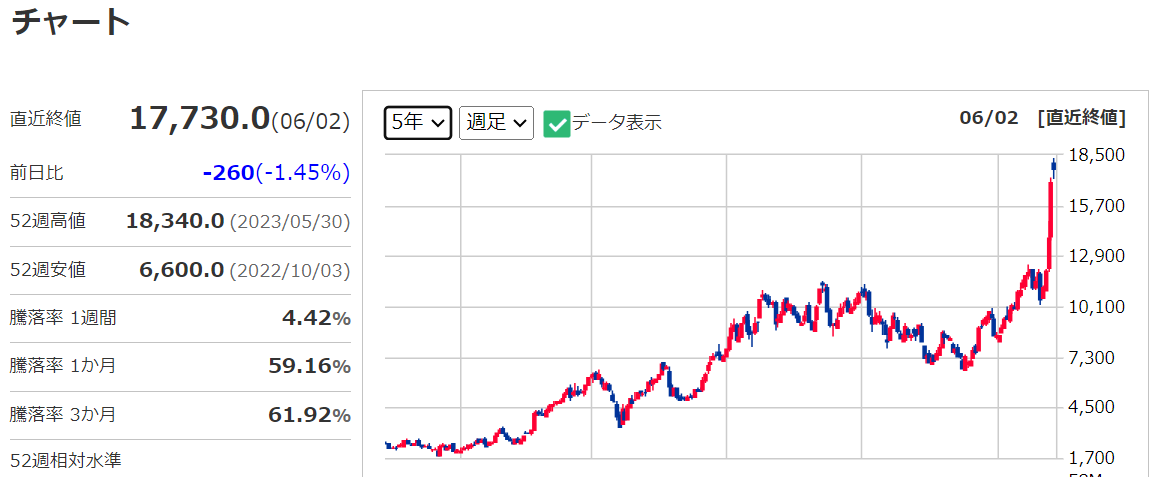The image size is (1154, 477).
Task: Click the チャート section heading
Action: click(71, 22)
